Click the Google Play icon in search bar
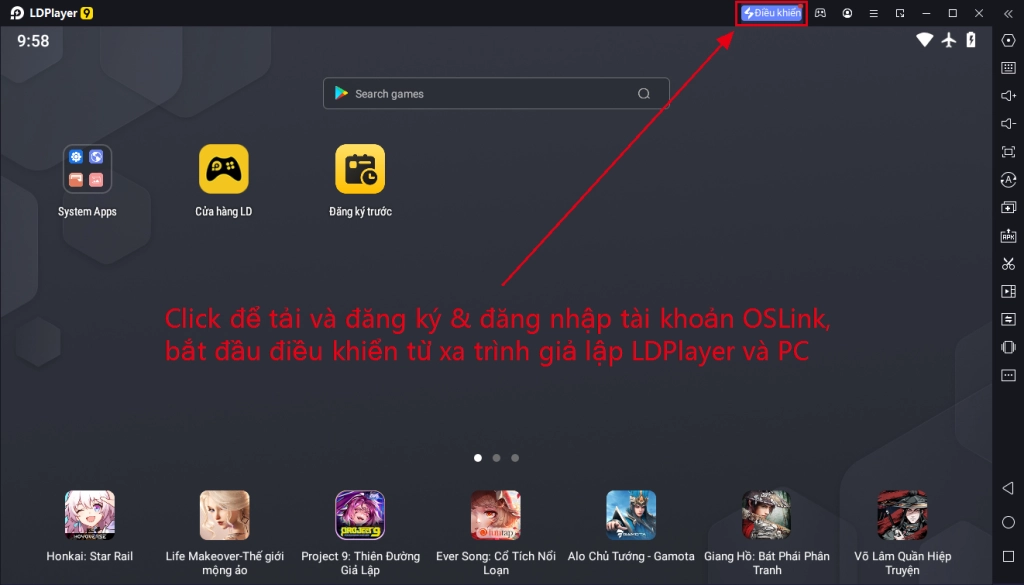The image size is (1024, 585). point(341,93)
